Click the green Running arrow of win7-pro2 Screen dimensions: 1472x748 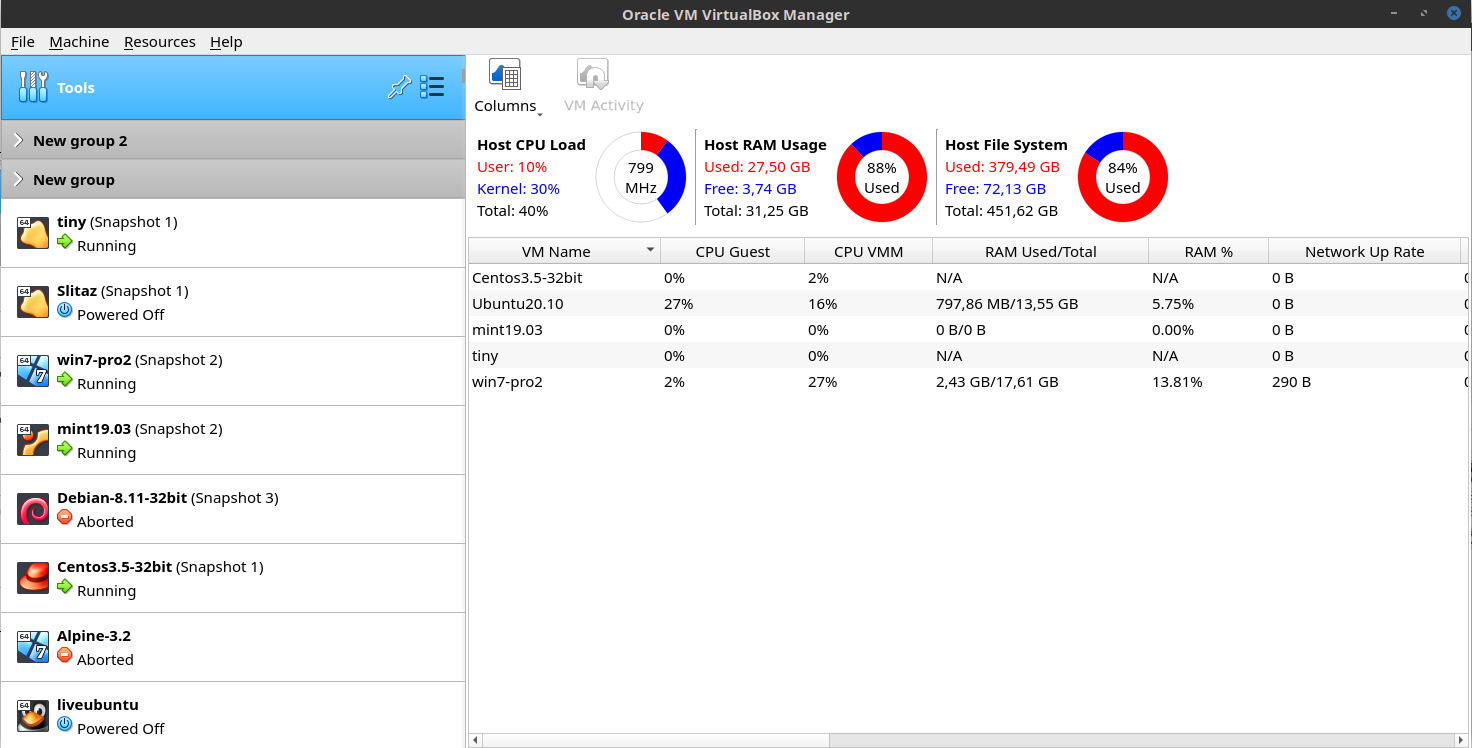coord(65,380)
